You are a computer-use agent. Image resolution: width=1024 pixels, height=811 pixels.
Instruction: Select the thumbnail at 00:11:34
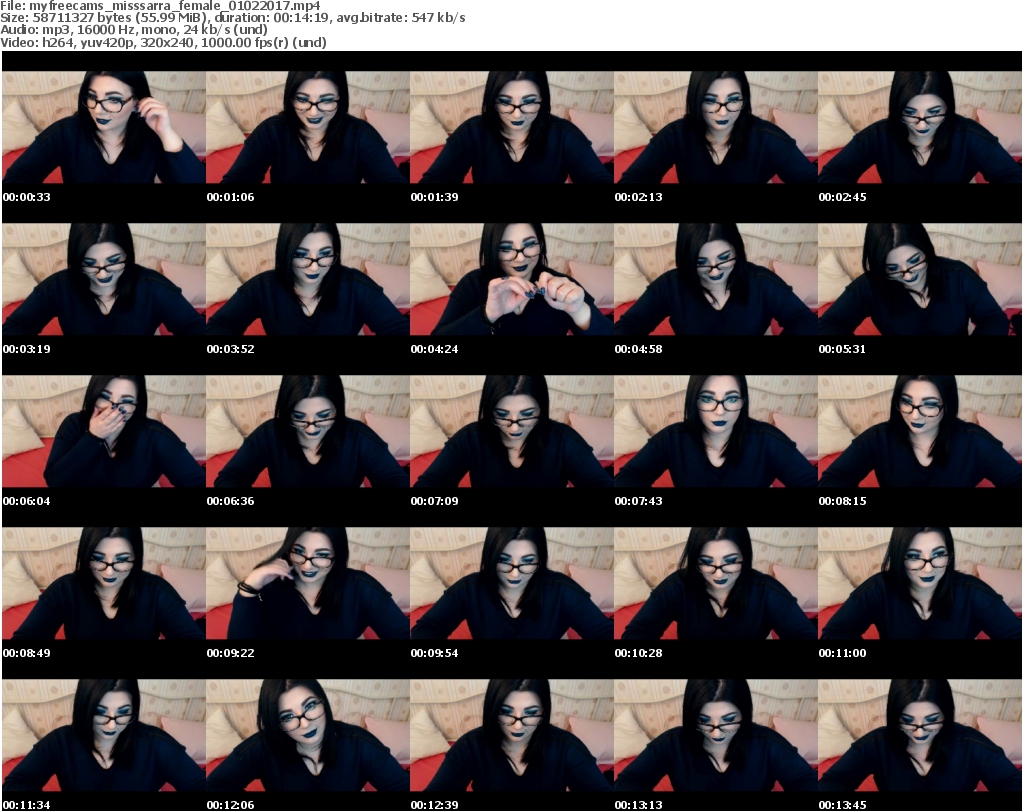click(104, 735)
